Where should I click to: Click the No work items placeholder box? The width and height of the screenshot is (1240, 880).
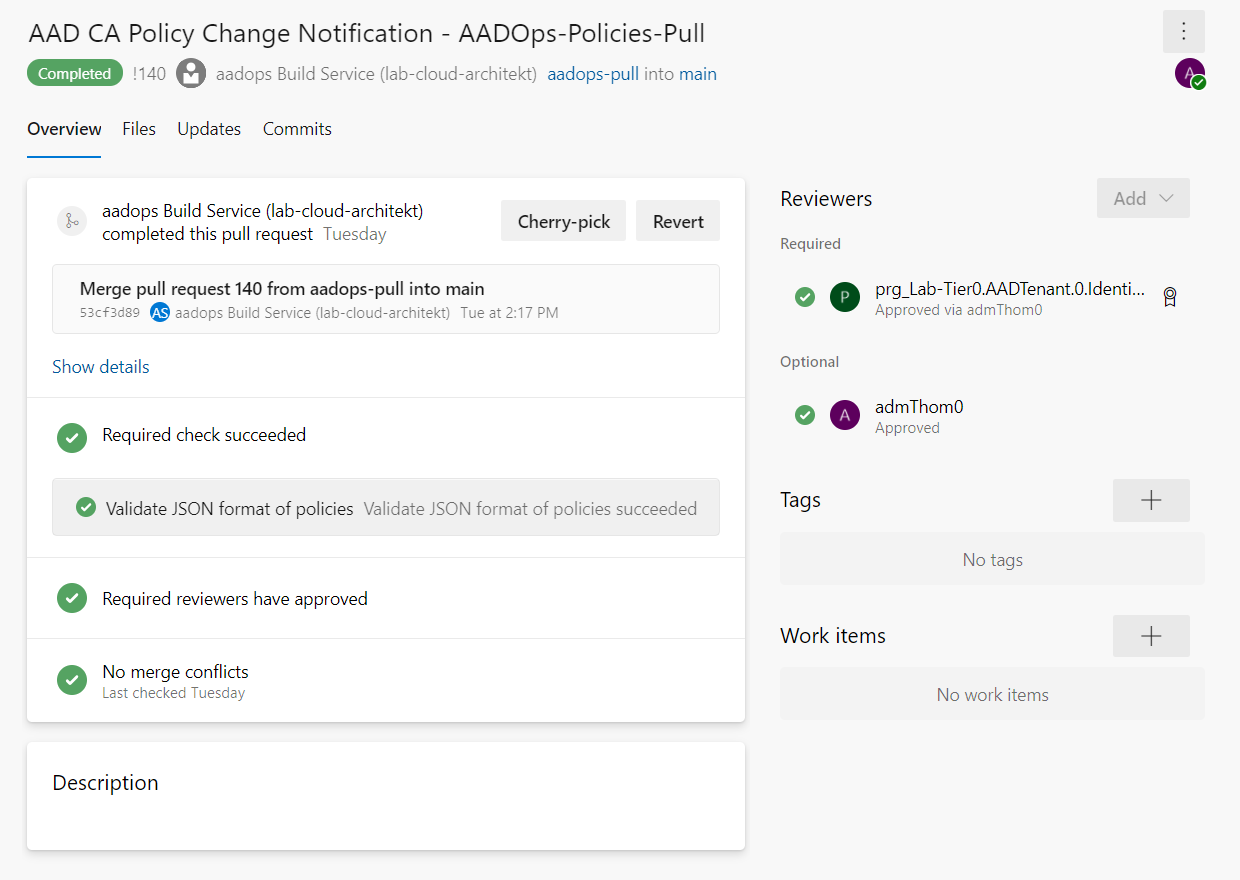click(992, 695)
